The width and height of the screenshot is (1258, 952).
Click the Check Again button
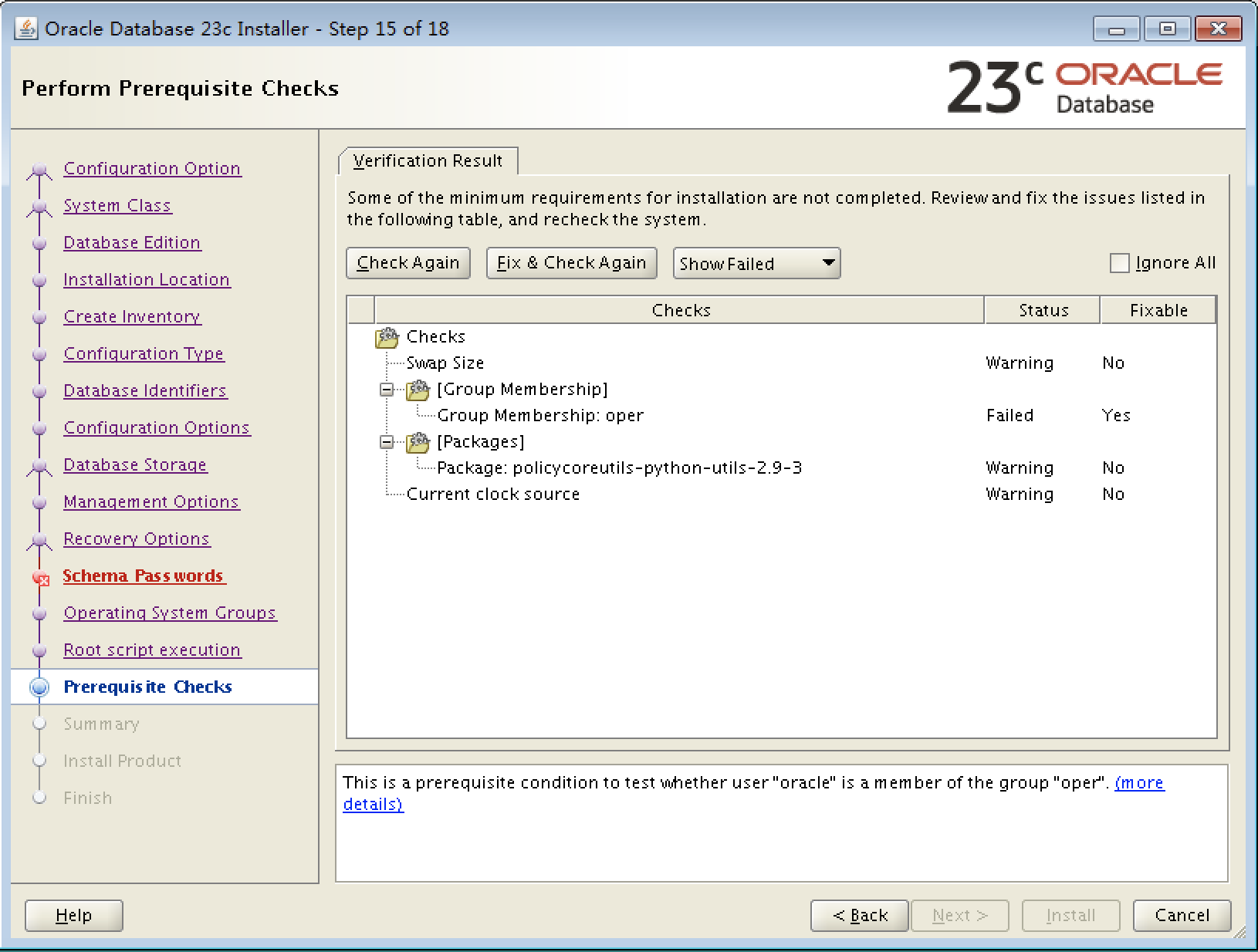coord(407,263)
